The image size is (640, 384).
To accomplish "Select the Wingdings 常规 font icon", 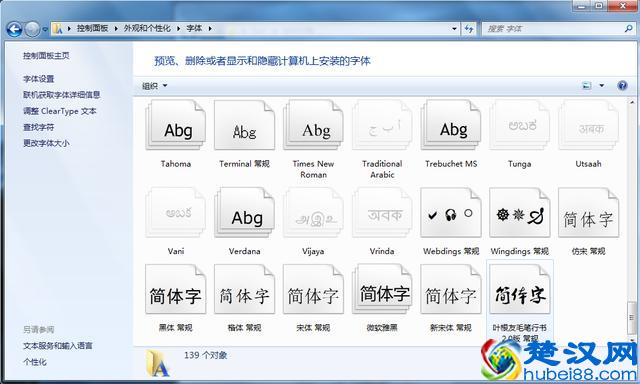I will pos(520,213).
